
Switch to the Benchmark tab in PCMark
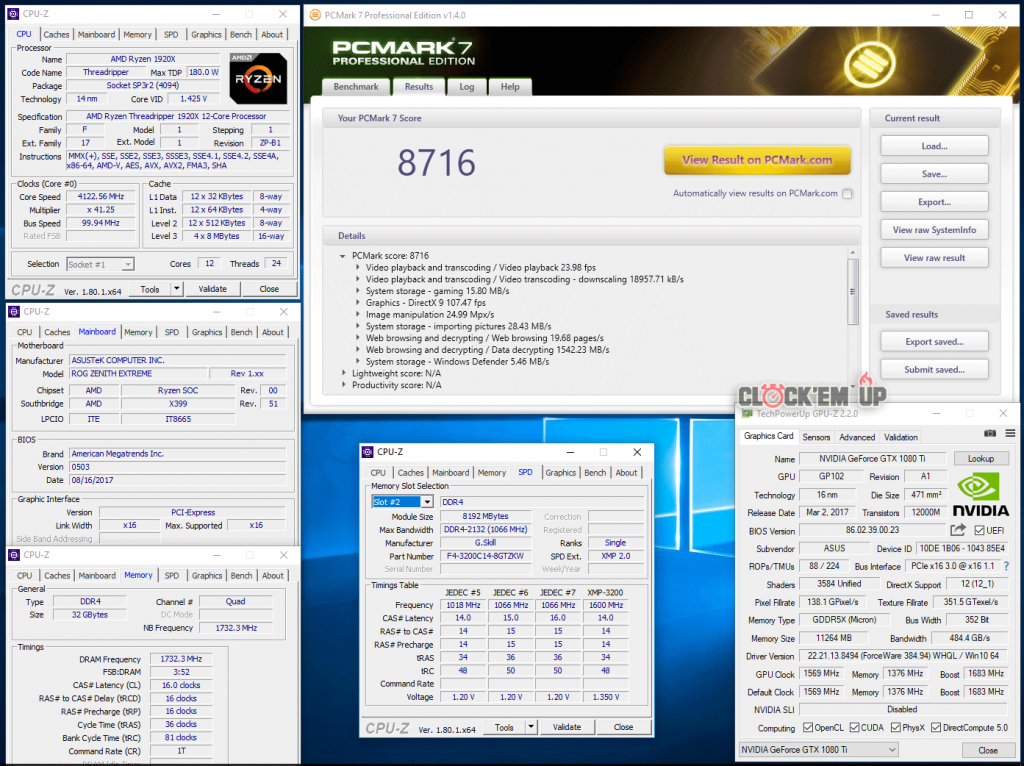[355, 87]
